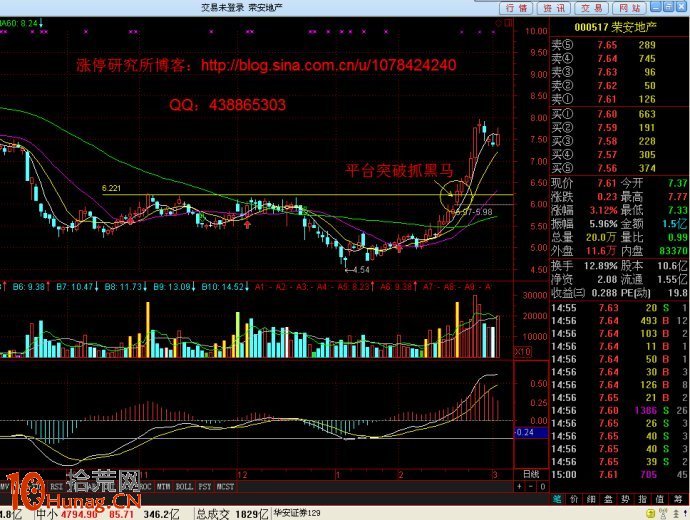Click the 总成交 1829亿 status entry
This screenshot has width=690, height=520.
coord(232,514)
